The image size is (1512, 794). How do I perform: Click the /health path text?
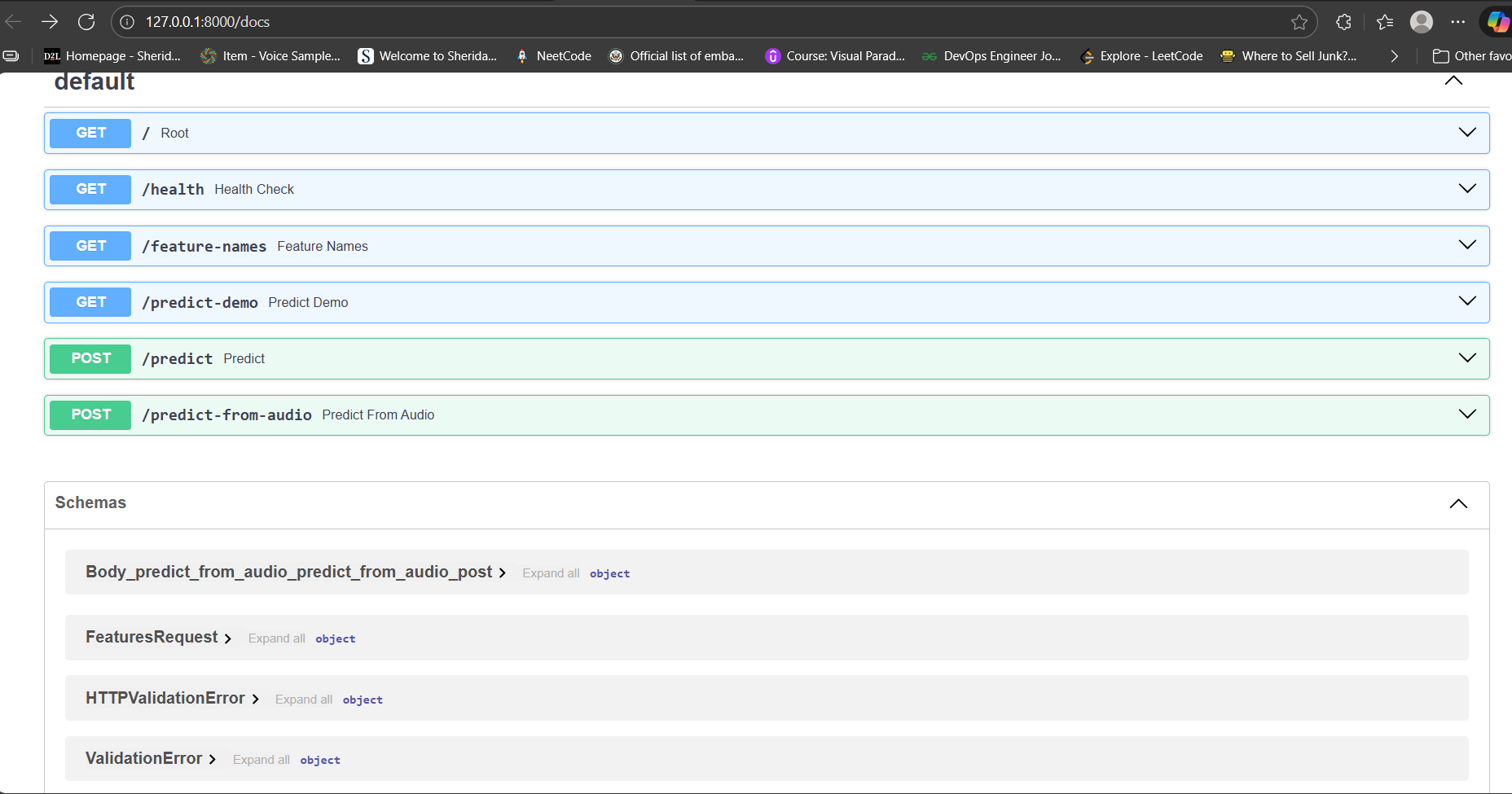(173, 190)
